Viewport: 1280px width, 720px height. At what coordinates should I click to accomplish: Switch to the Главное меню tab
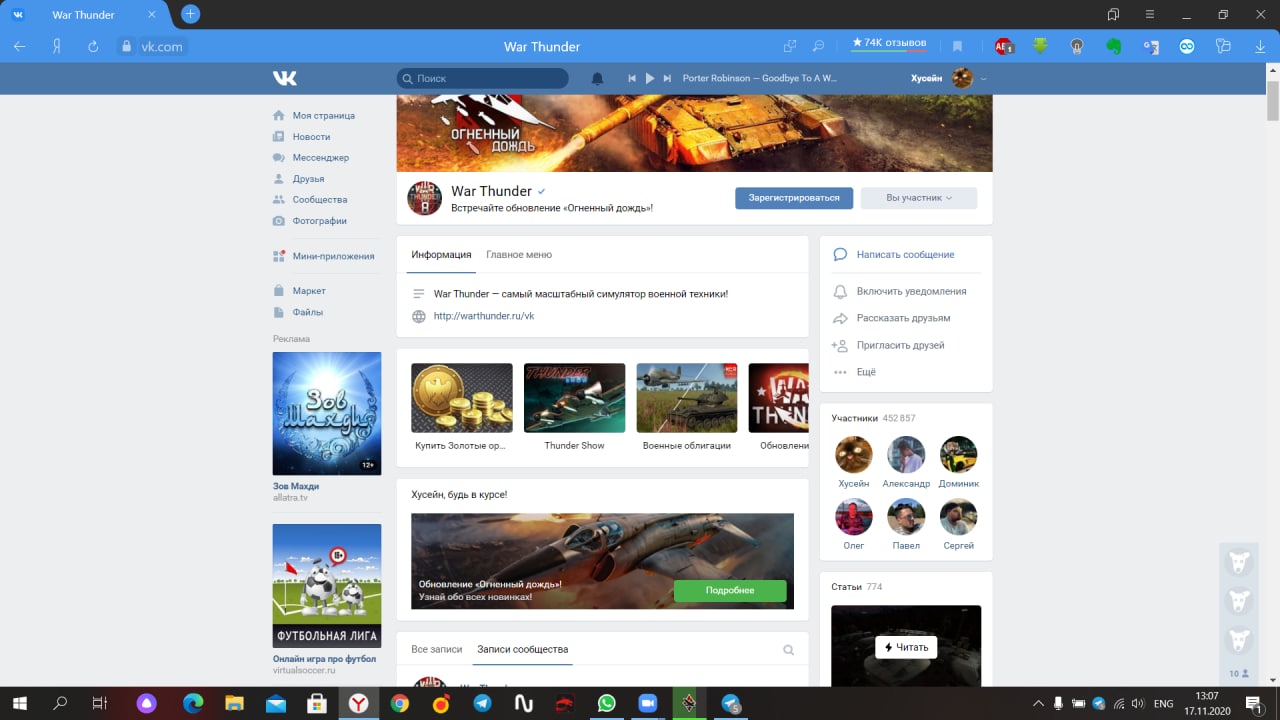(x=519, y=254)
